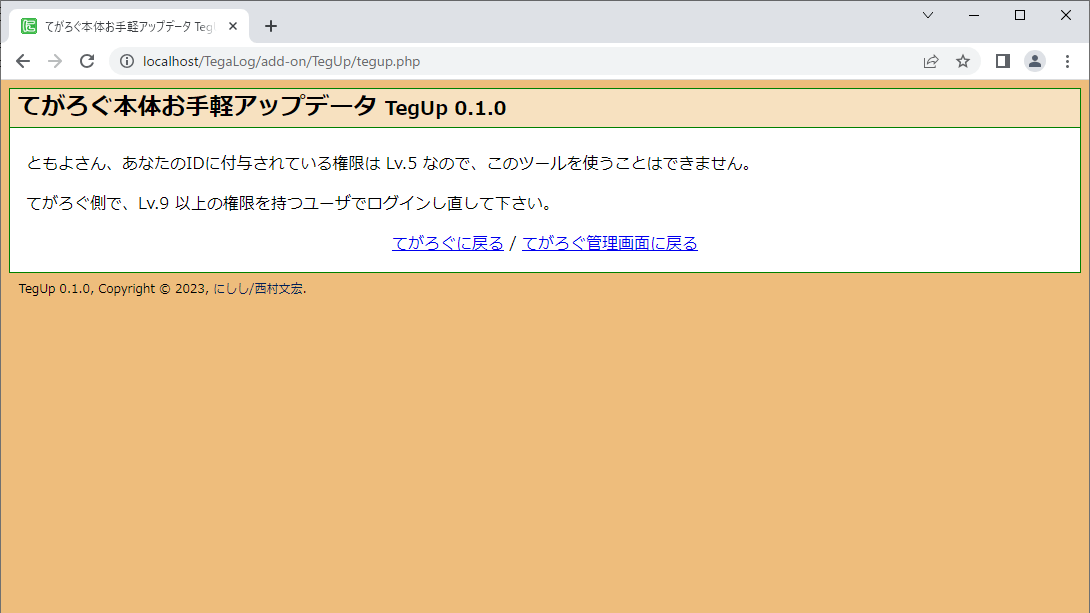Minimize the browser window
This screenshot has width=1090, height=613.
[x=974, y=15]
